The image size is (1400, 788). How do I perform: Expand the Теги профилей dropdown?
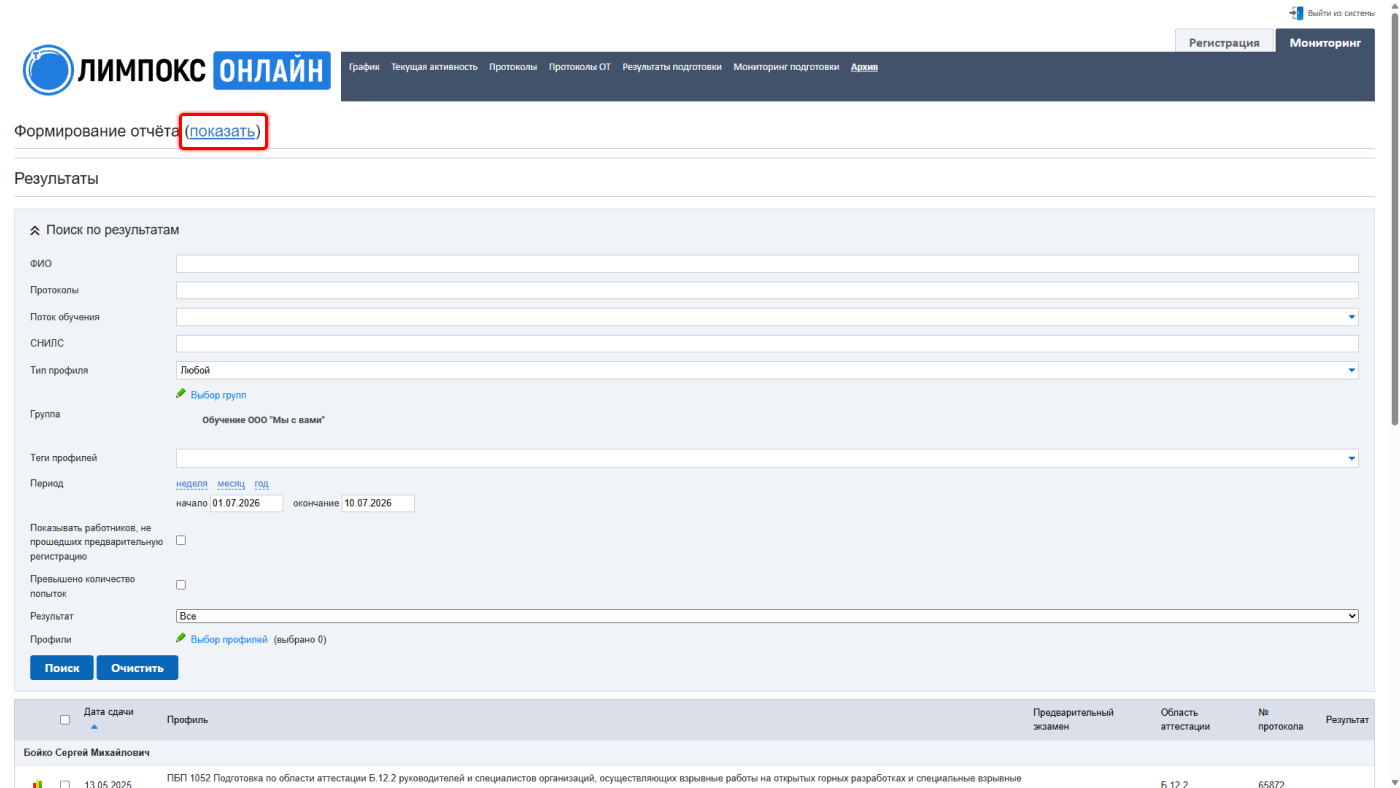[x=767, y=458]
